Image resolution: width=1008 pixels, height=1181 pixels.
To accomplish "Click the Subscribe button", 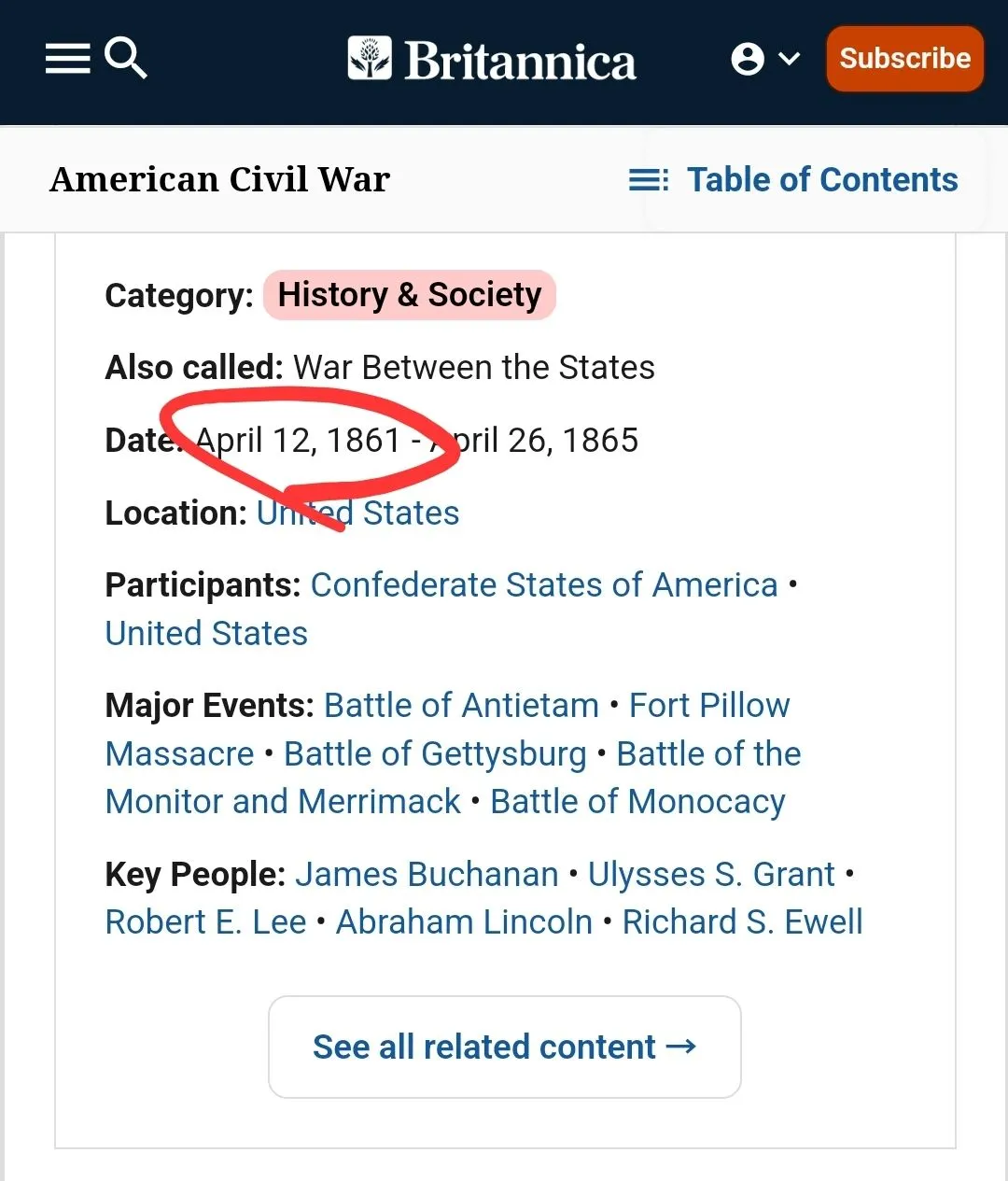I will pos(903,58).
